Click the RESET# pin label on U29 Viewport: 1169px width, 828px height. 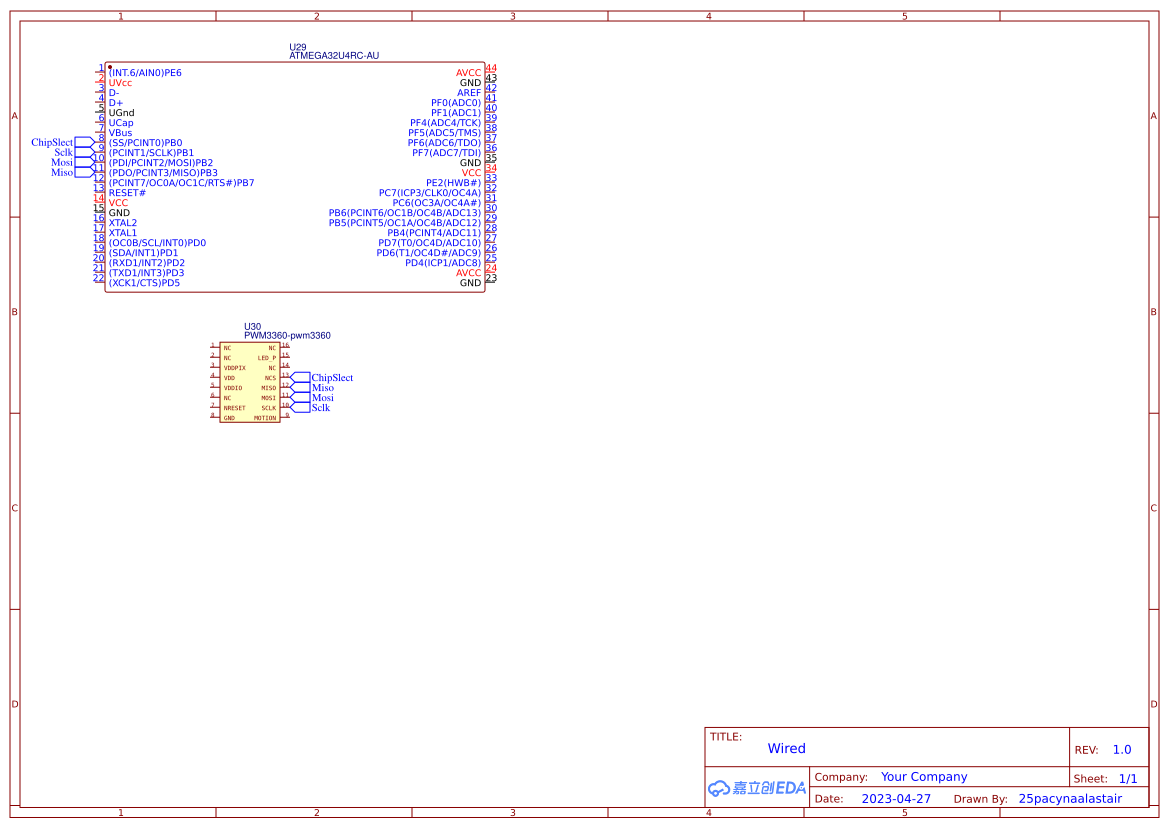127,193
